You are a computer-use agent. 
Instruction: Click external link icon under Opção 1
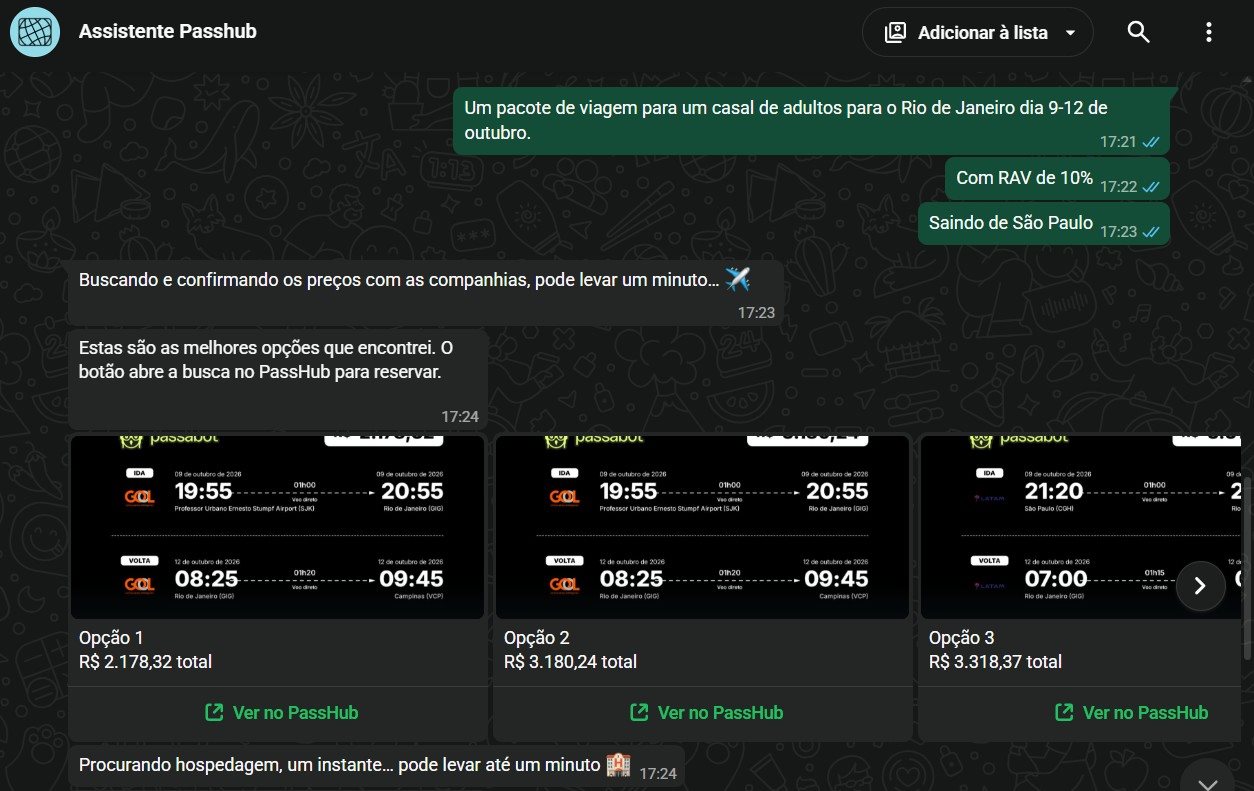click(x=214, y=713)
